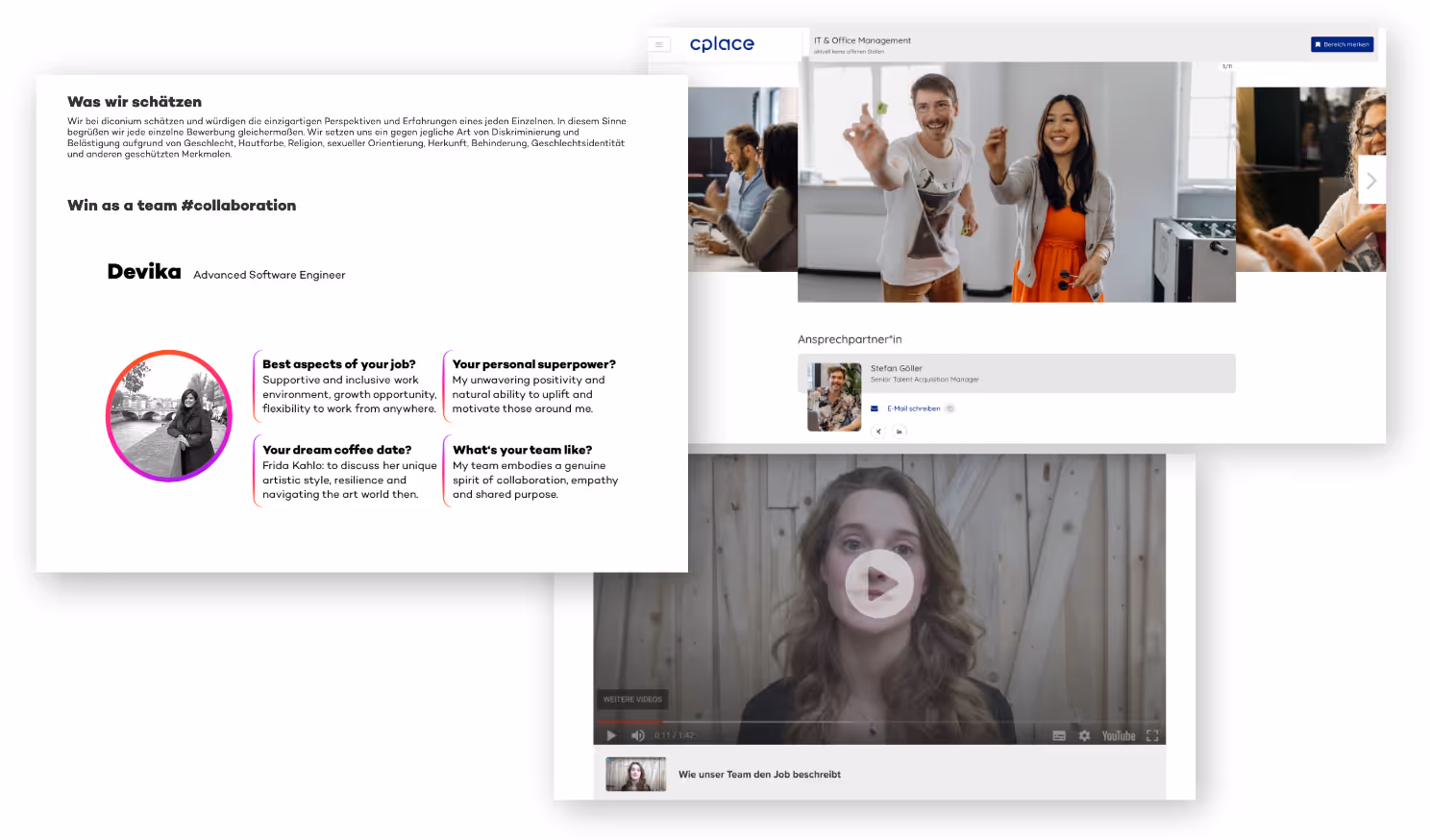The image size is (1430, 840).
Task: Toggle subtitles in the video player
Action: pyautogui.click(x=1059, y=735)
